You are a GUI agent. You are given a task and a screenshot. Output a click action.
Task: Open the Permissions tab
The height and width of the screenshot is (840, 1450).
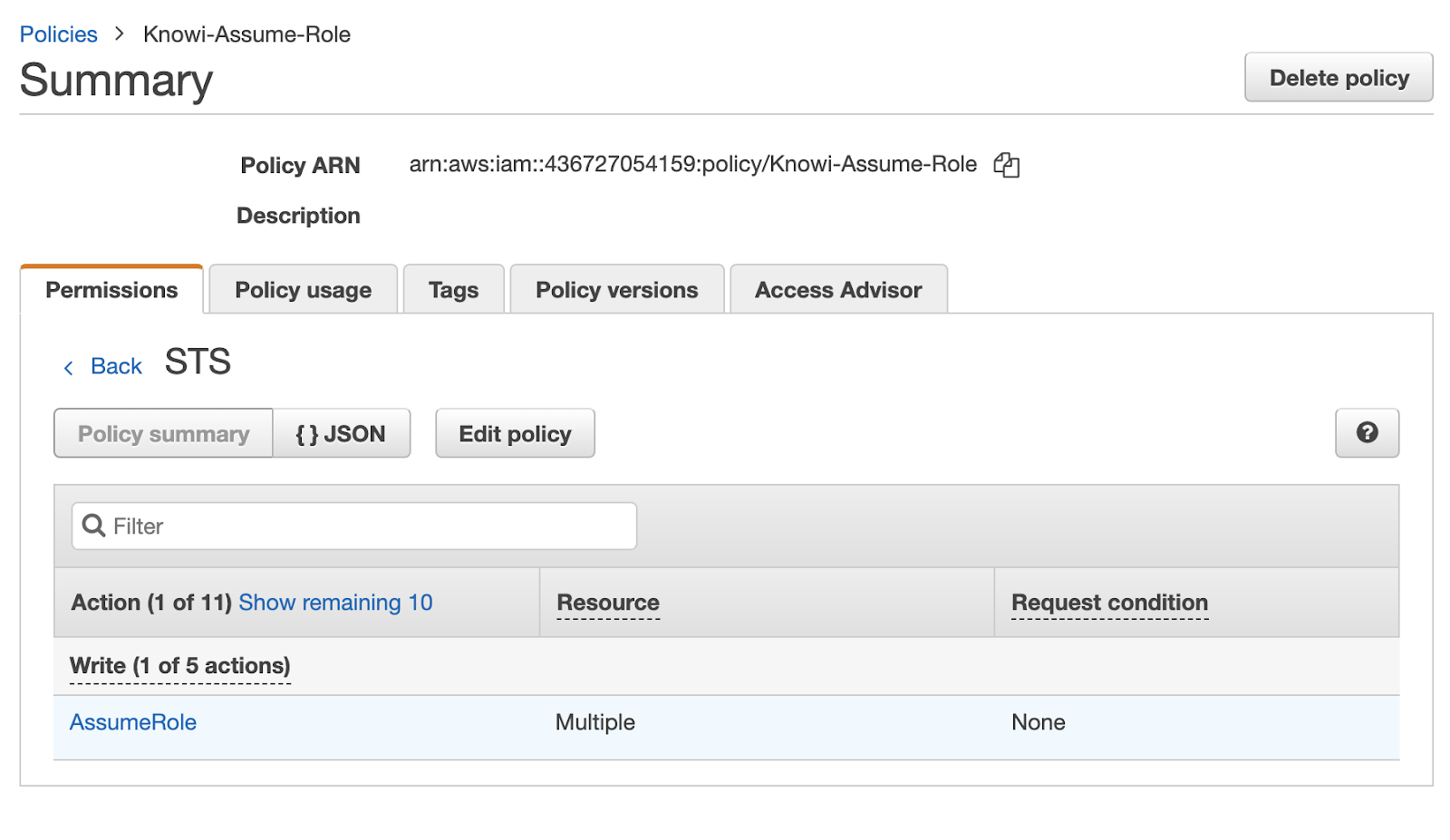[x=111, y=290]
